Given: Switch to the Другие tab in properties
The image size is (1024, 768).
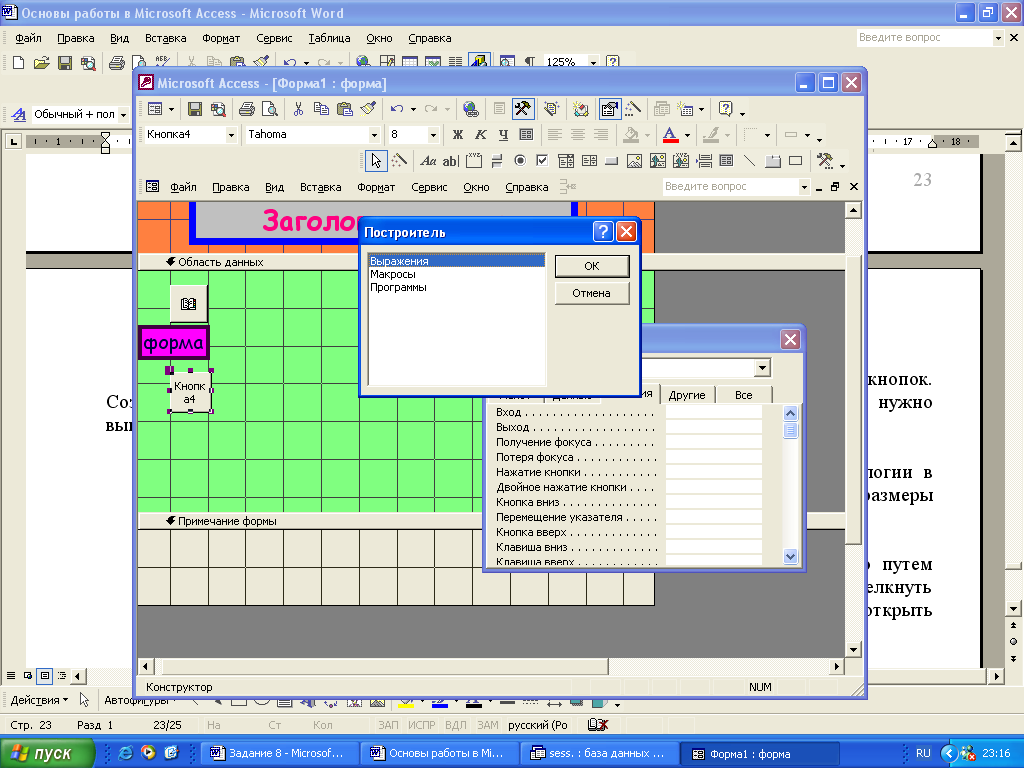Looking at the screenshot, I should click(687, 395).
